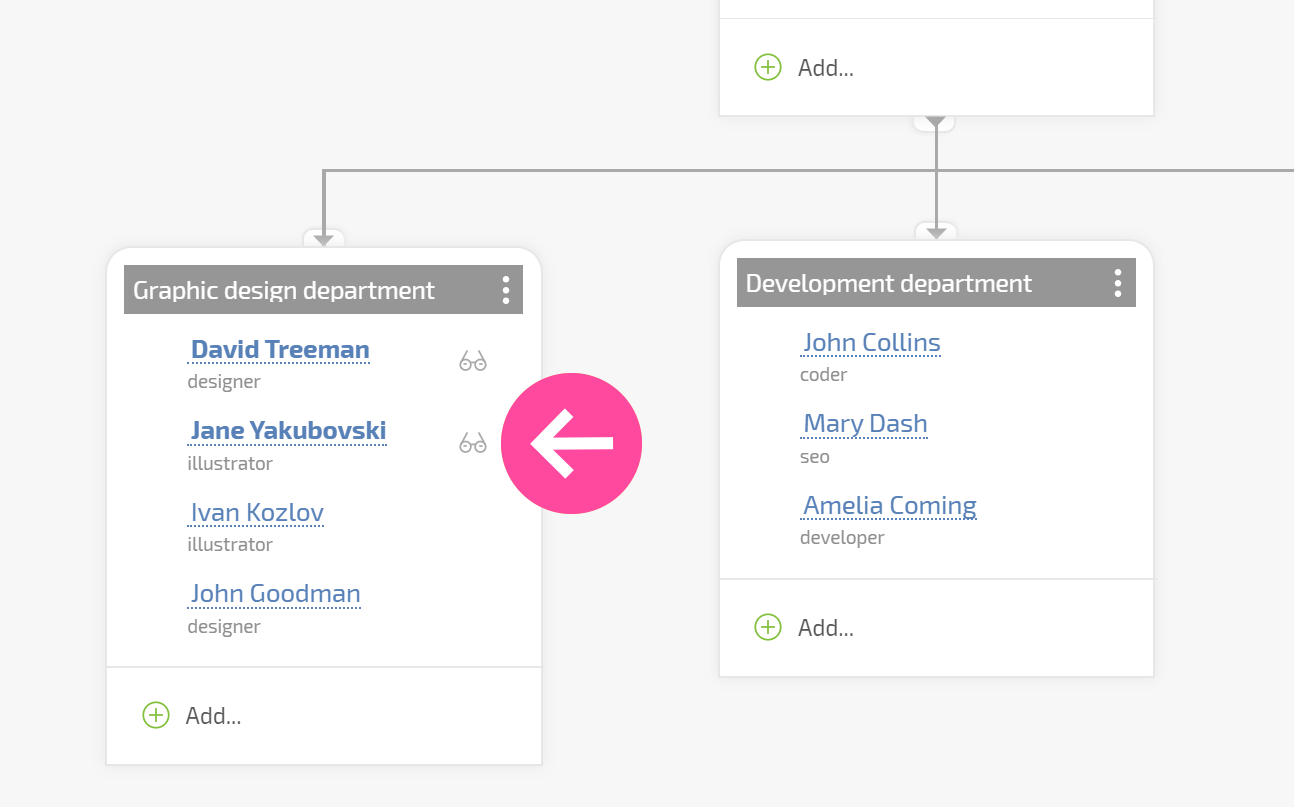
Task: Open Amelia Coming profile link
Action: [x=889, y=505]
